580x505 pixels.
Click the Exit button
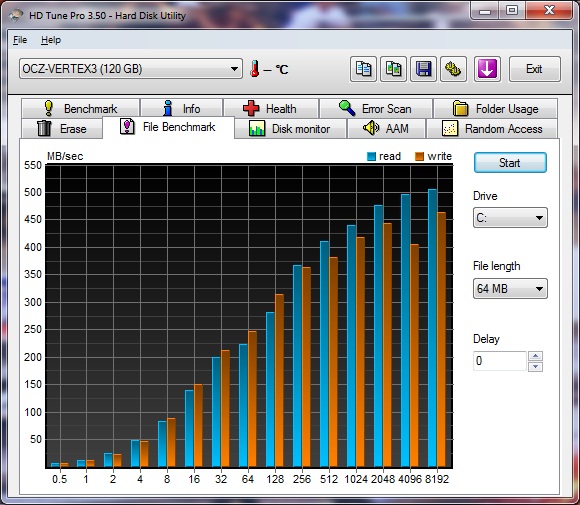535,69
